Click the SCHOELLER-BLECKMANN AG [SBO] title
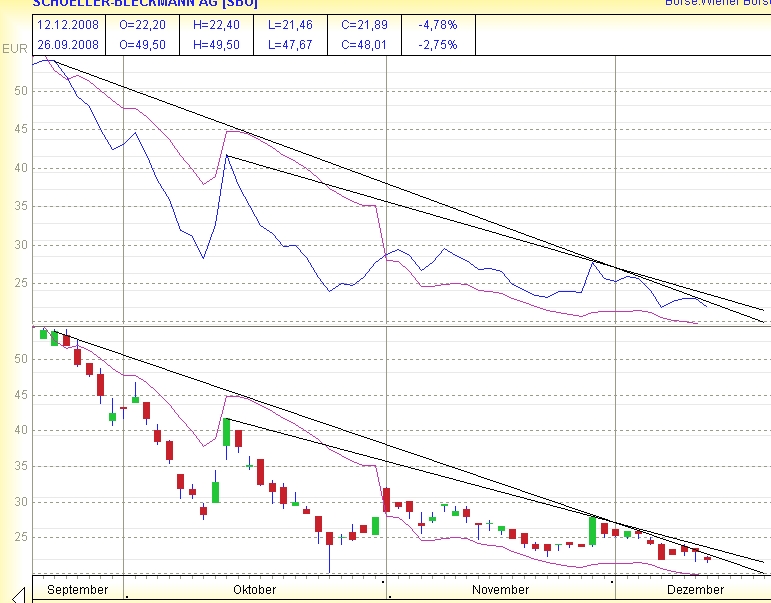 (x=145, y=4)
